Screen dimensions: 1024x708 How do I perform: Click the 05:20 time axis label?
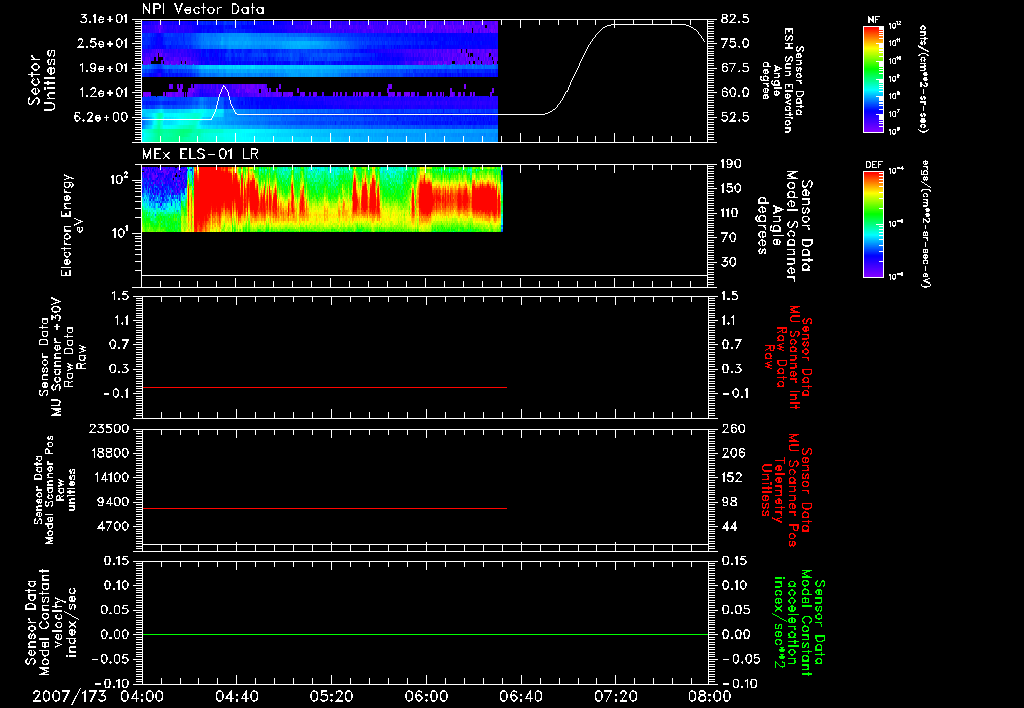pos(331,696)
